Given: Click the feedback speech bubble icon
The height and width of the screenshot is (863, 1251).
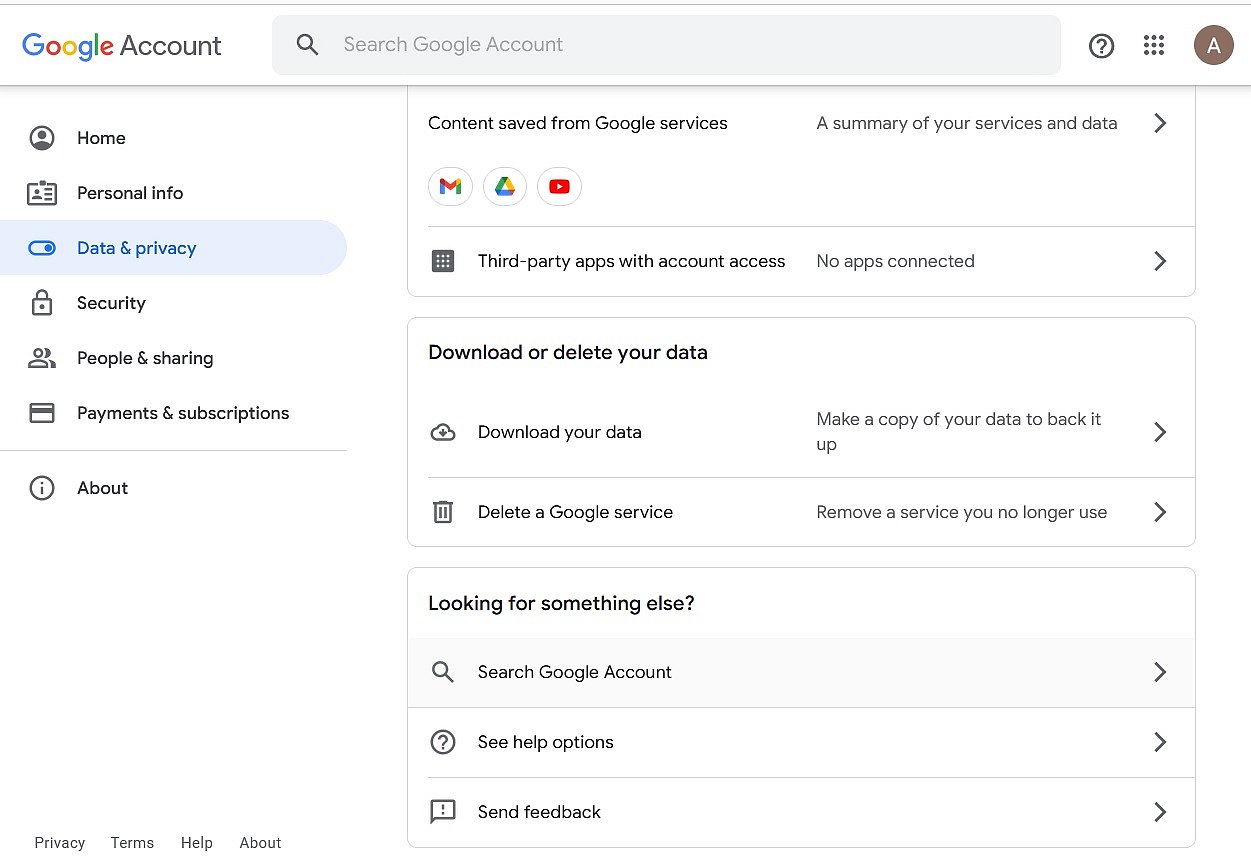Looking at the screenshot, I should [x=443, y=812].
